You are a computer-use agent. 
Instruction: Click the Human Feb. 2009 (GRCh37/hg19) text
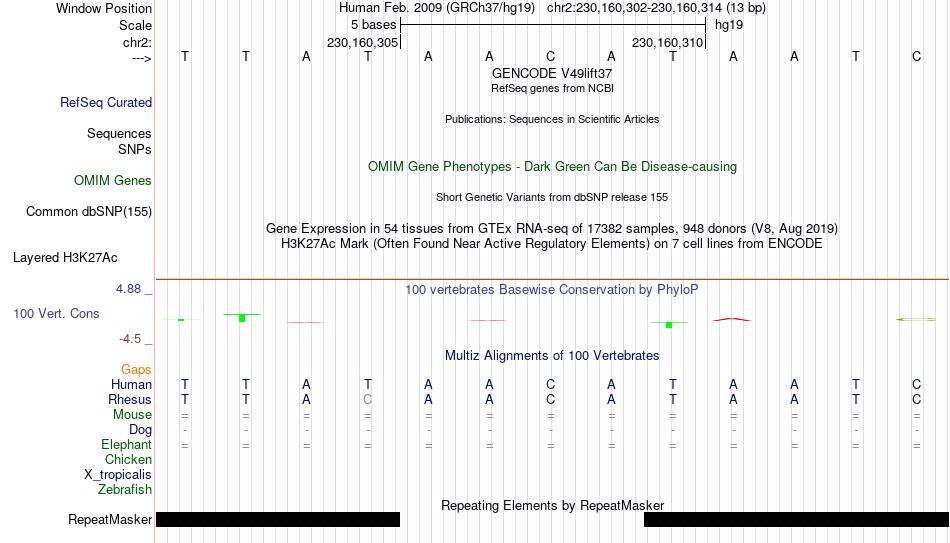[437, 8]
